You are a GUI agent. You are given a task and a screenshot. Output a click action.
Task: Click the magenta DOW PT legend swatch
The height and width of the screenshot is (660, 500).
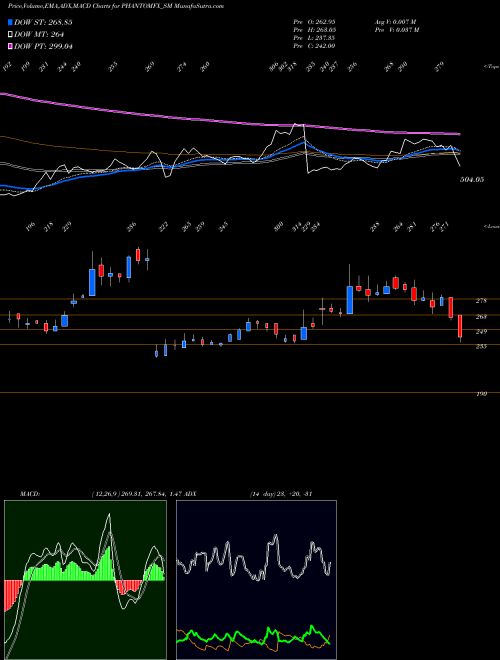point(10,46)
